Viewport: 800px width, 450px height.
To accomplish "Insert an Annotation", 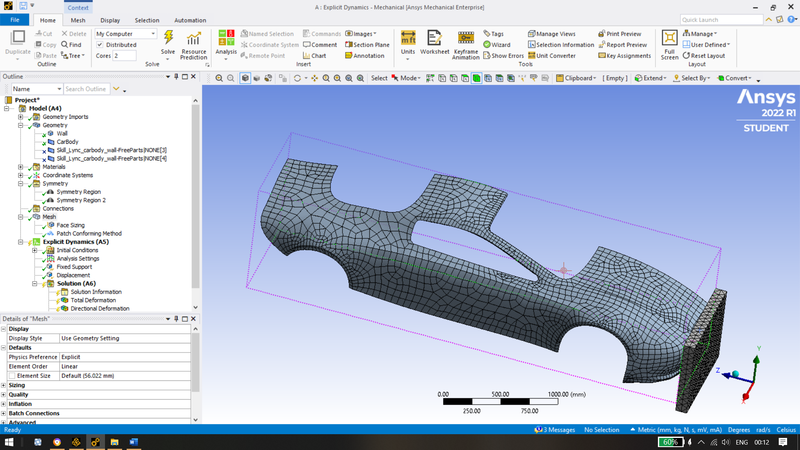I will pyautogui.click(x=365, y=56).
